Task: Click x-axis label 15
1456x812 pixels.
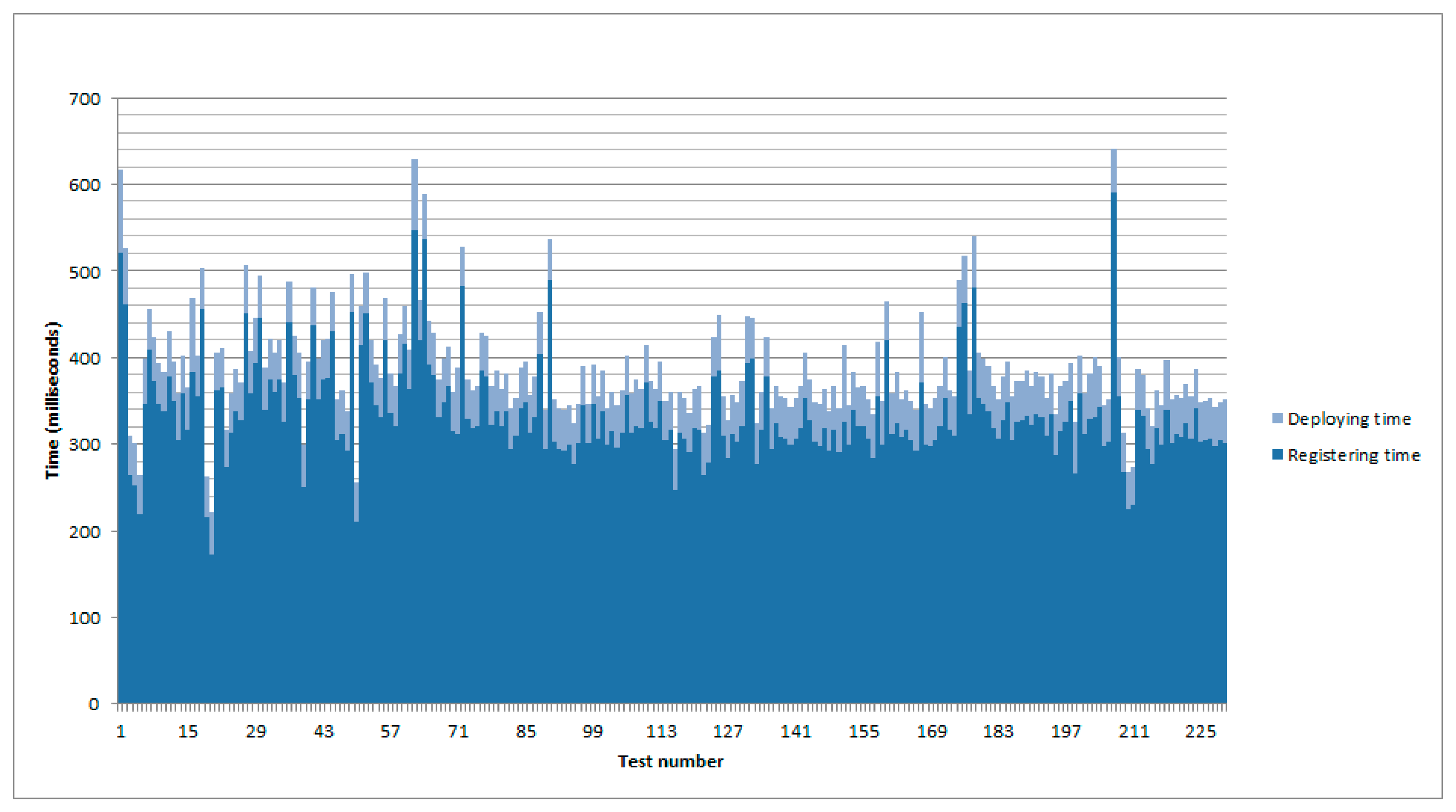Action: (x=188, y=731)
